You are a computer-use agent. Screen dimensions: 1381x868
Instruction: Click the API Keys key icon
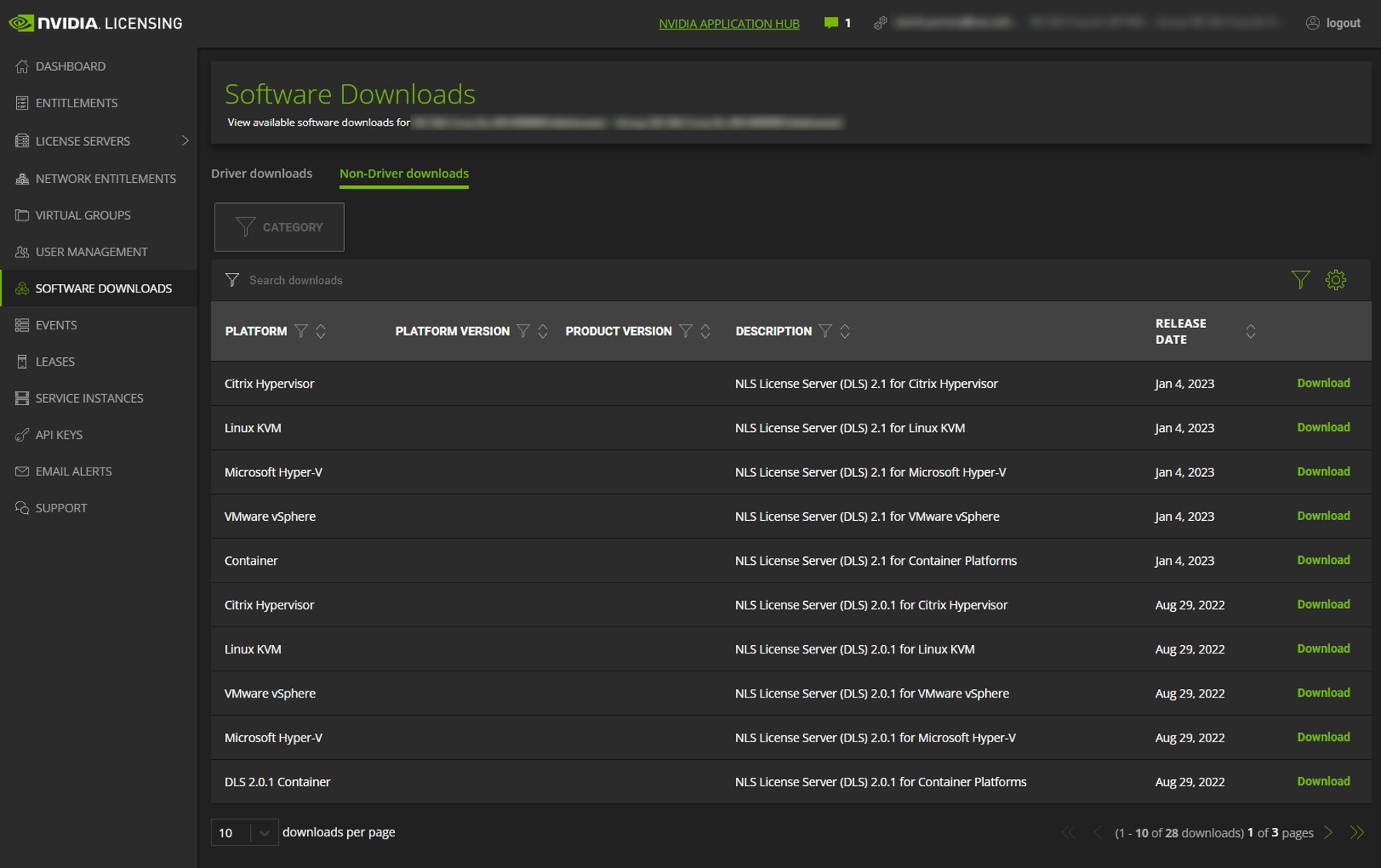22,435
